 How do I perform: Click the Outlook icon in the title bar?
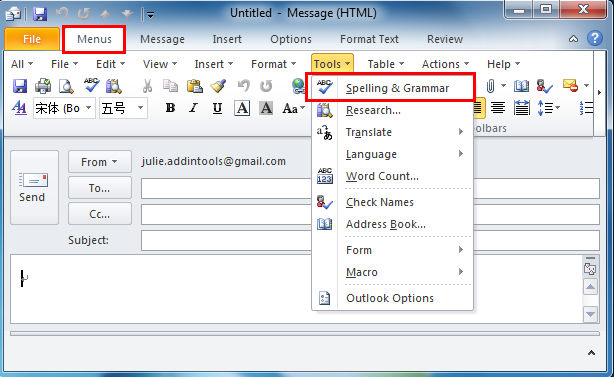click(x=13, y=14)
